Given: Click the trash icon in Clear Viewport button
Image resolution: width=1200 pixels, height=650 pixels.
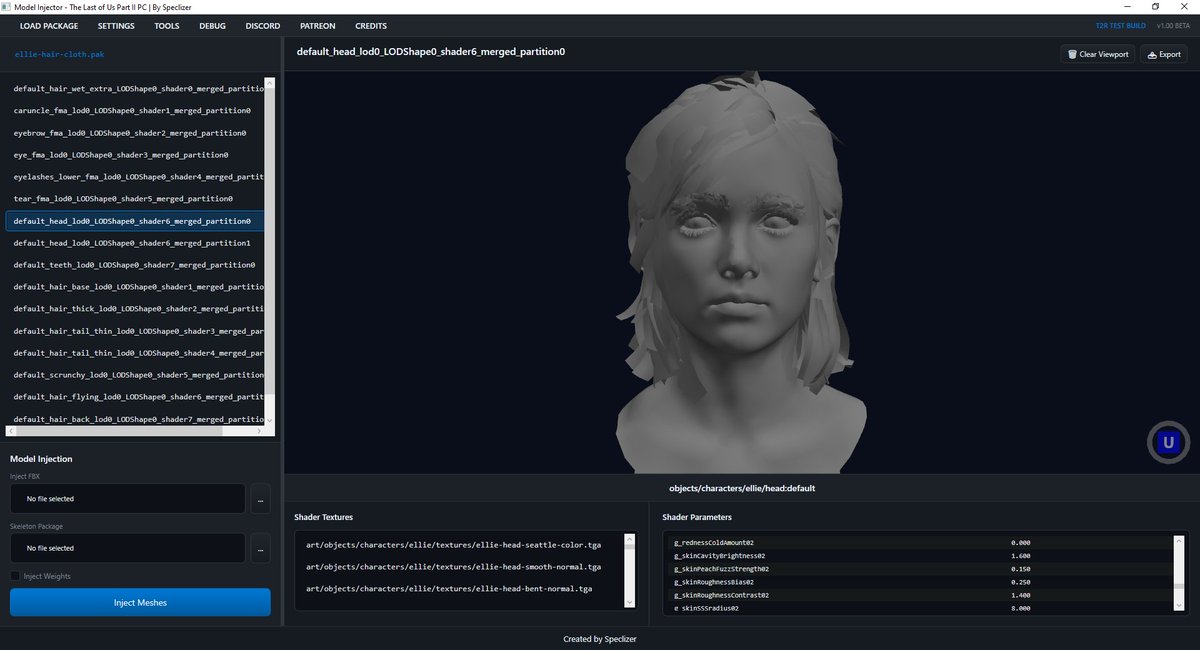Looking at the screenshot, I should pos(1074,54).
